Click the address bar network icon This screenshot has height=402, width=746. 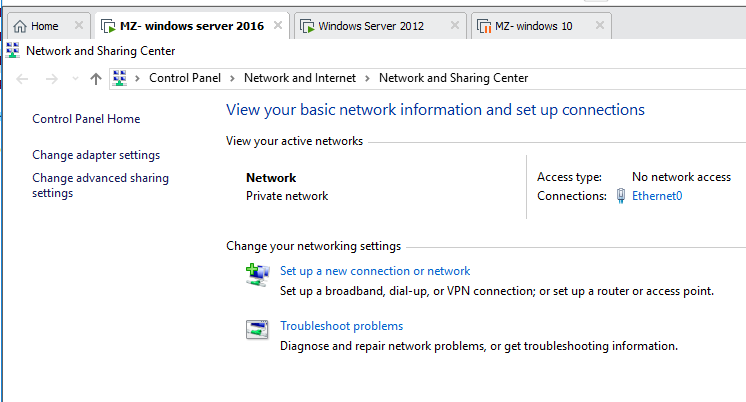coord(120,78)
